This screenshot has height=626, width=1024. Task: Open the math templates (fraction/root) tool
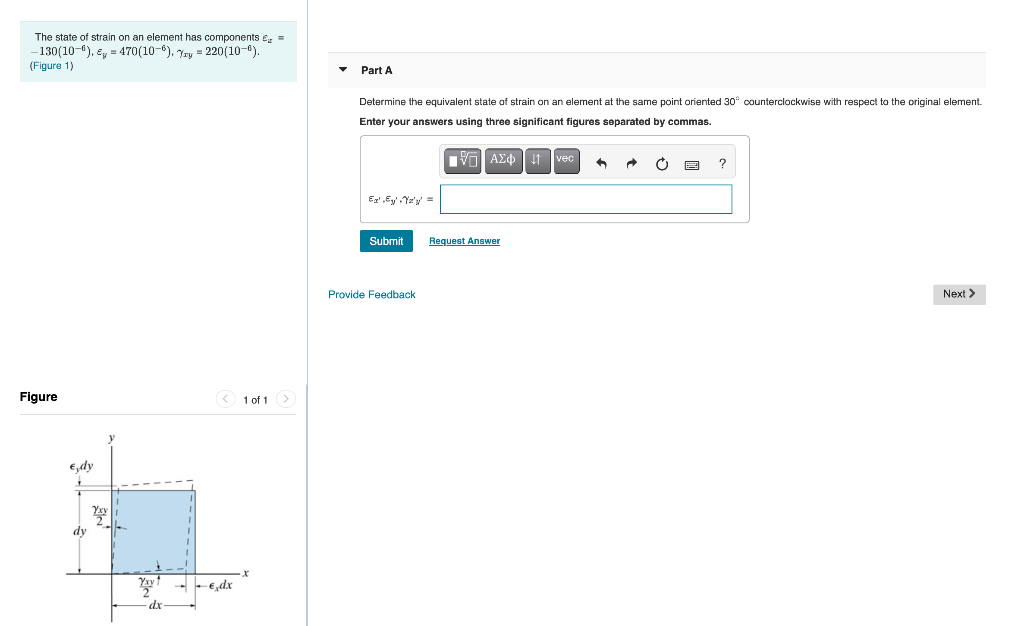pyautogui.click(x=462, y=160)
